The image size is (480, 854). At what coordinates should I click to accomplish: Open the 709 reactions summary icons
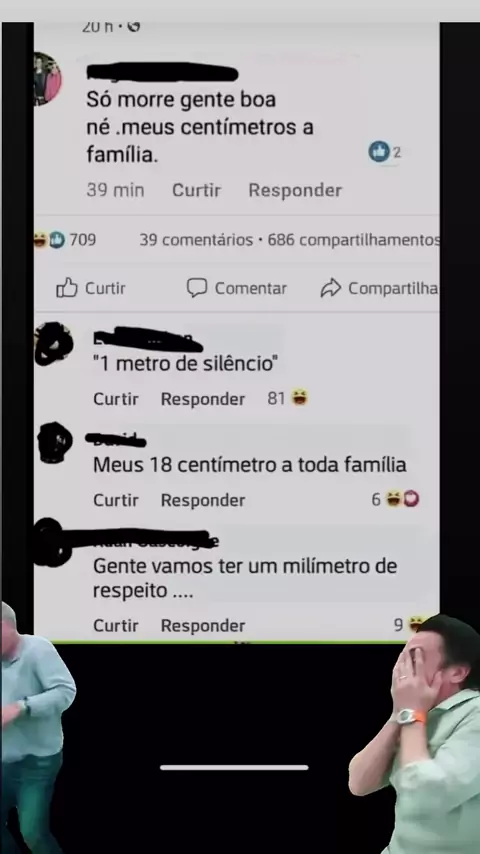pos(50,240)
